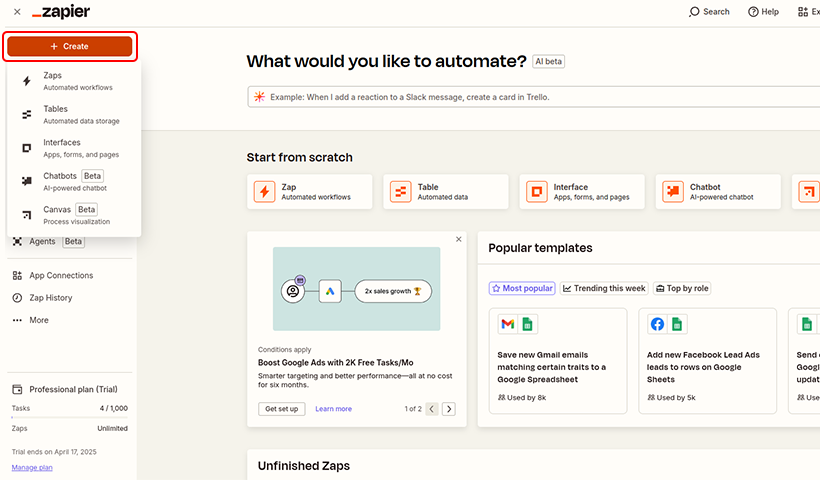Image resolution: width=820 pixels, height=480 pixels.
Task: Click the Tables icon in Create menu
Action: click(x=27, y=115)
